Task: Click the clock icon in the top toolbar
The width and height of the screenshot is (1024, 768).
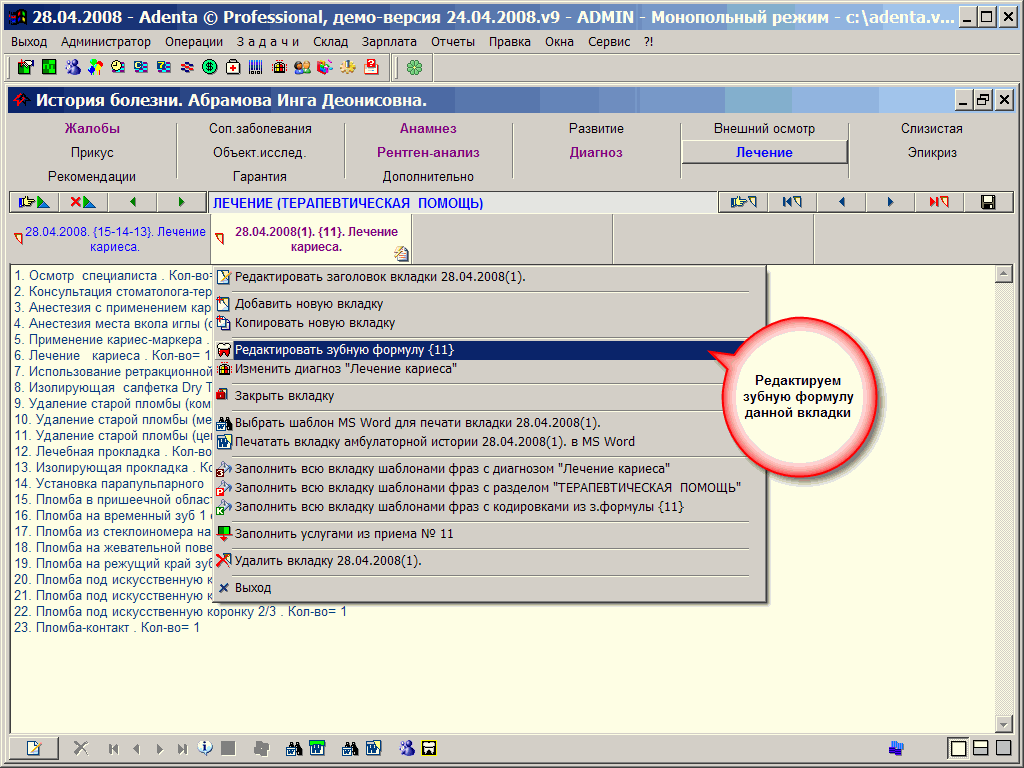Action: click(118, 67)
